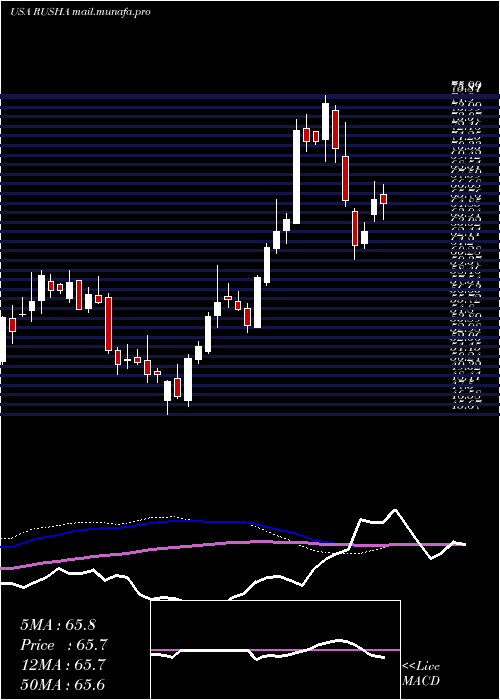Screen dimensions: 500x700
Task: Click the 'USA RUSHA mail.munafa.pro' chart title
Action: 80,12
